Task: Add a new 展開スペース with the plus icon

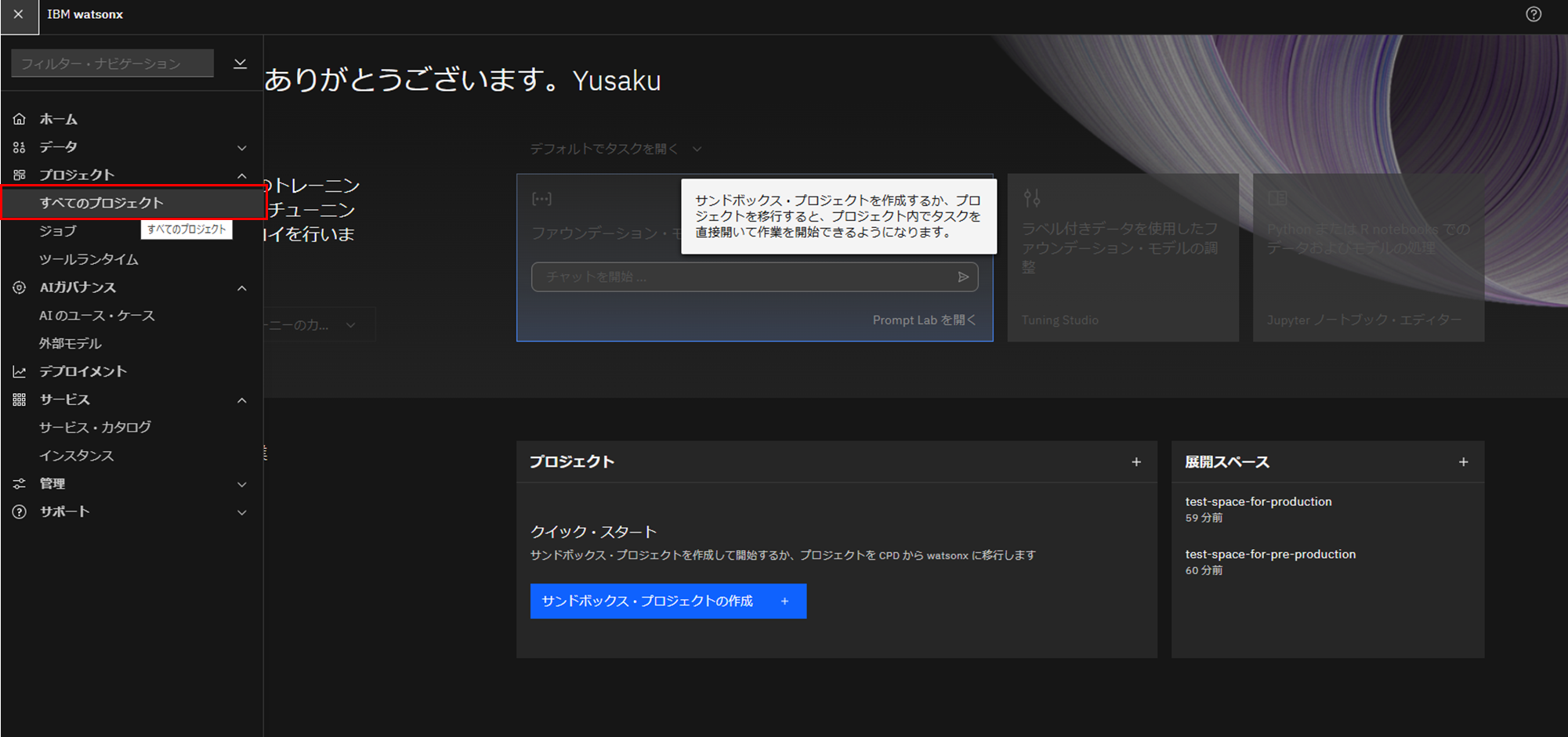Action: 1463,462
